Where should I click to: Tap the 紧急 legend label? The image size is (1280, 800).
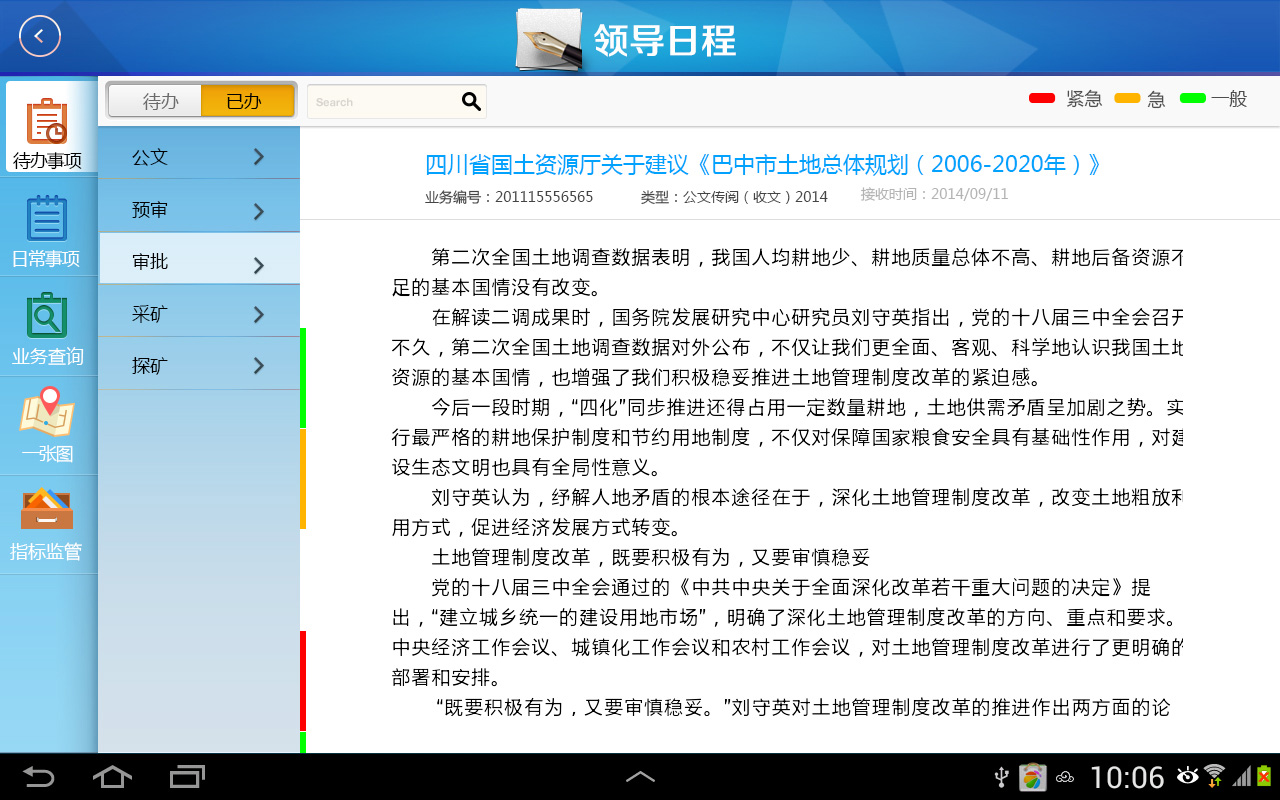click(x=1084, y=99)
